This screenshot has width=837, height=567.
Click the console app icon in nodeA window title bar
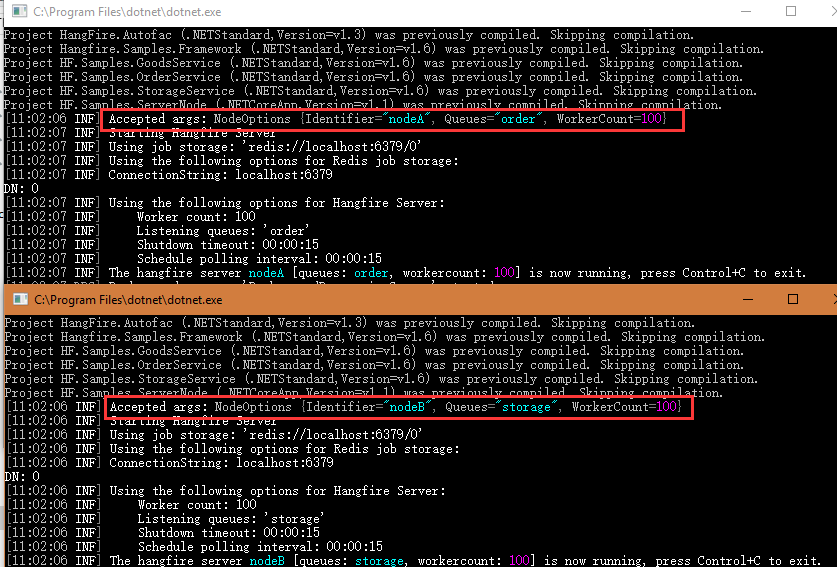point(20,11)
